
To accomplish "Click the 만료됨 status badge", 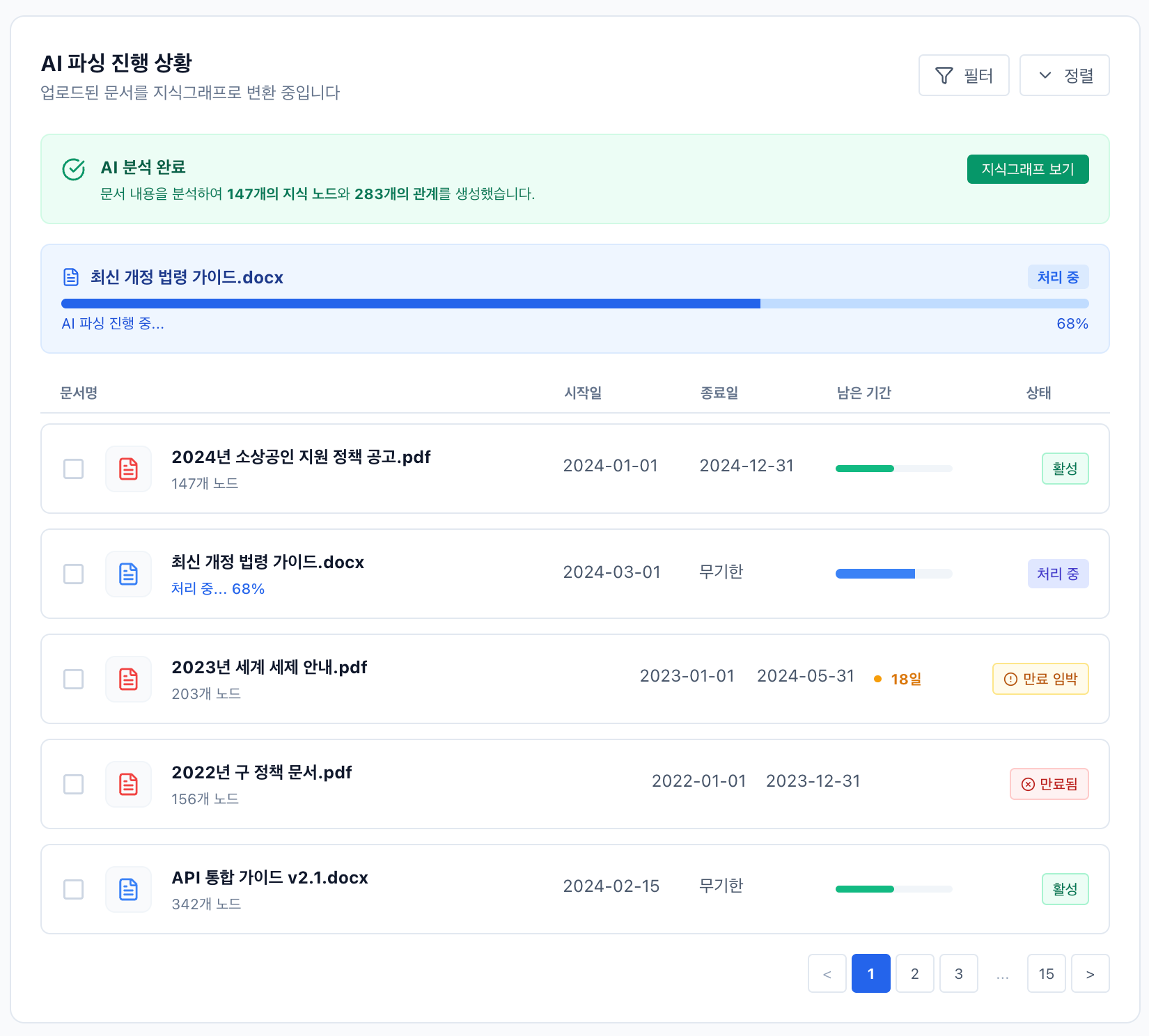I will [x=1049, y=784].
